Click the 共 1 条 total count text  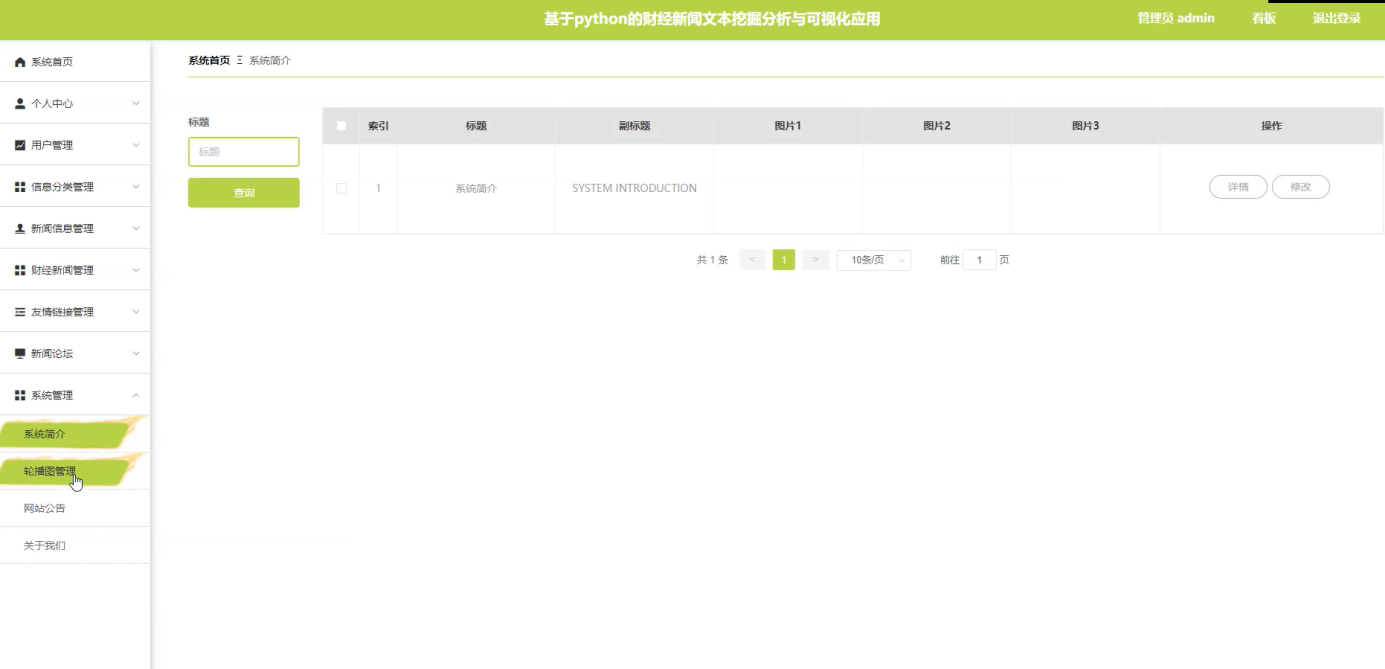[x=712, y=260]
